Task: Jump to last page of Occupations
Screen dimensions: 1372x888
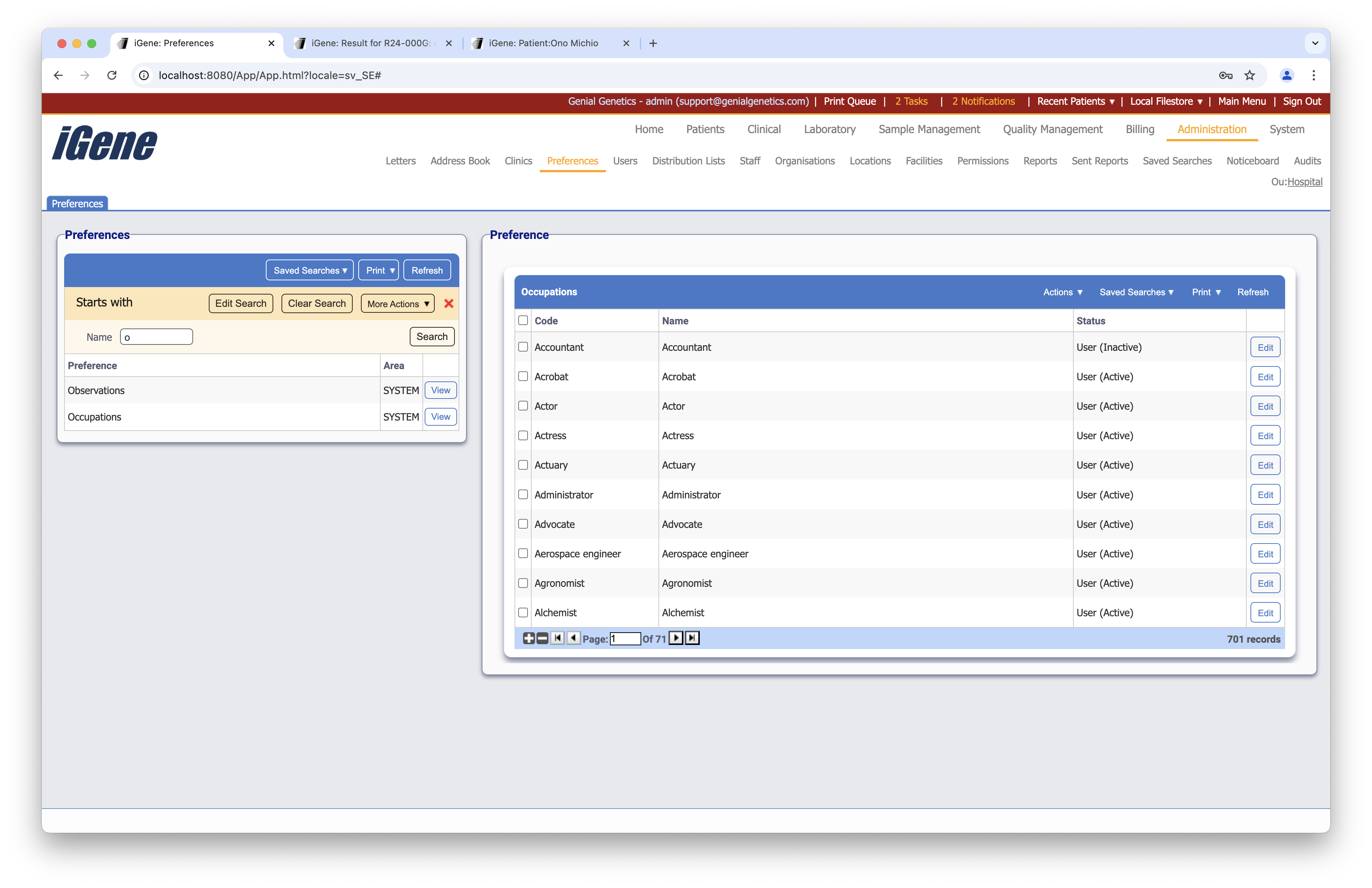Action: point(692,638)
